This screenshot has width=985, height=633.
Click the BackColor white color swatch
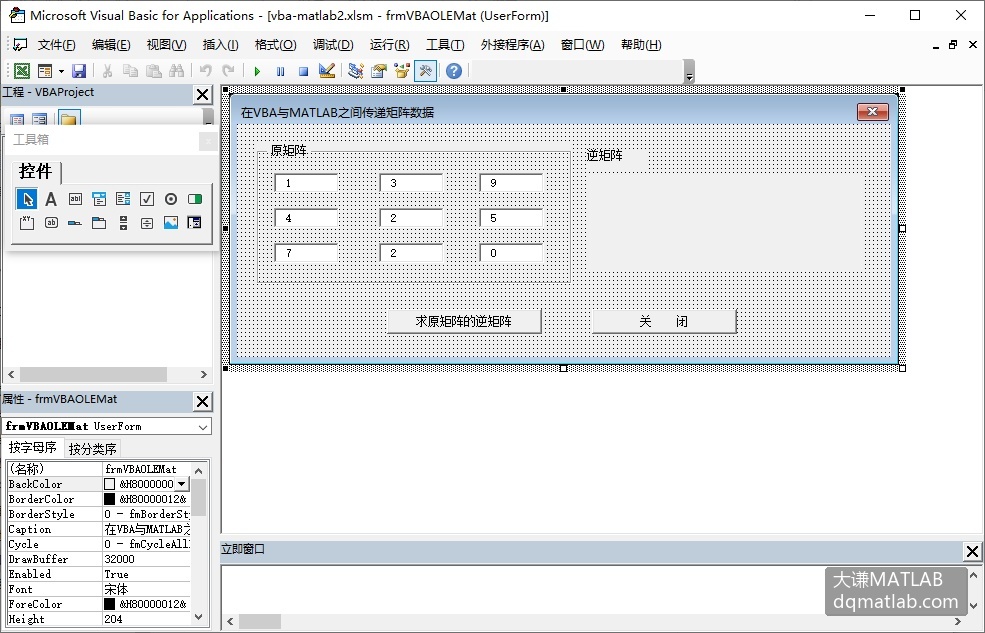pyautogui.click(x=109, y=484)
